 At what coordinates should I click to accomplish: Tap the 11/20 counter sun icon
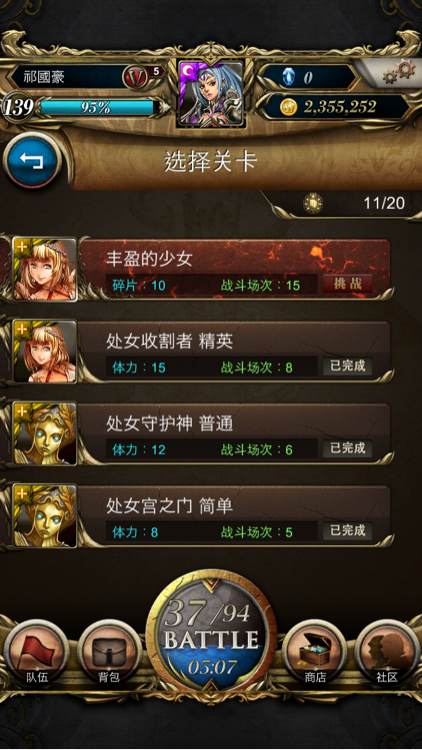(313, 203)
